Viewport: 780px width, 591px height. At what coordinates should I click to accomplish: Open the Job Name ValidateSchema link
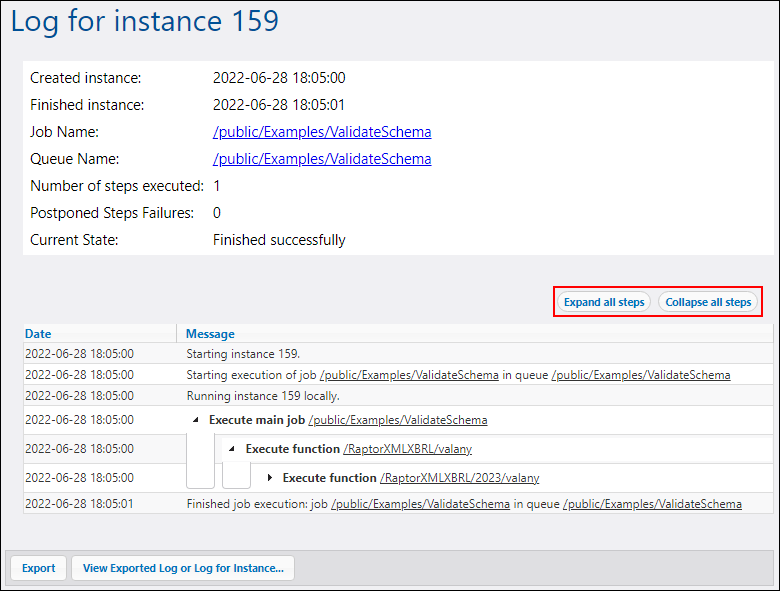(322, 132)
